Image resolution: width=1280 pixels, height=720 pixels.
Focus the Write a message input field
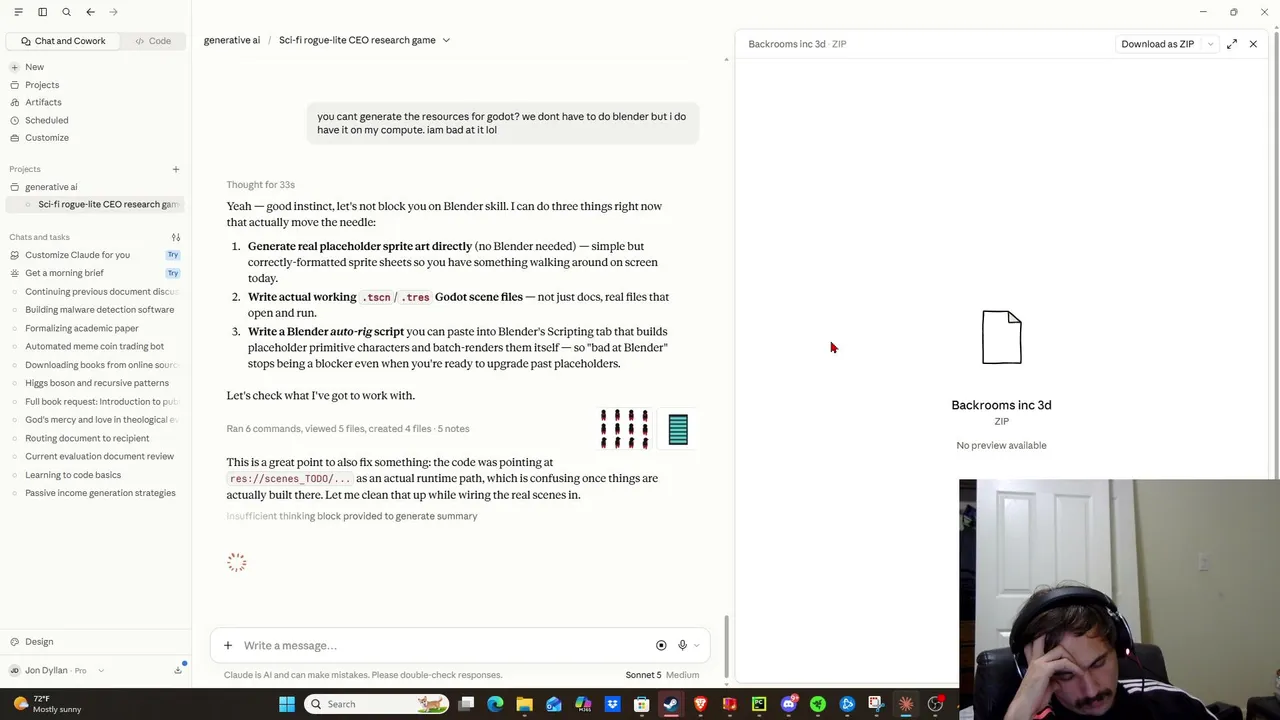coord(440,646)
